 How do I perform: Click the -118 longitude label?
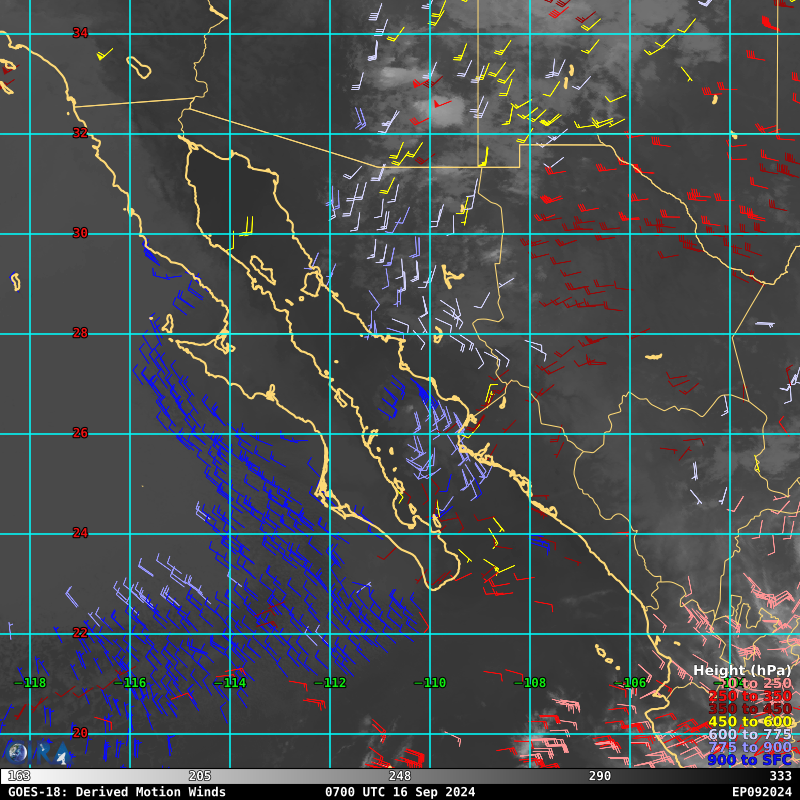[x=30, y=683]
